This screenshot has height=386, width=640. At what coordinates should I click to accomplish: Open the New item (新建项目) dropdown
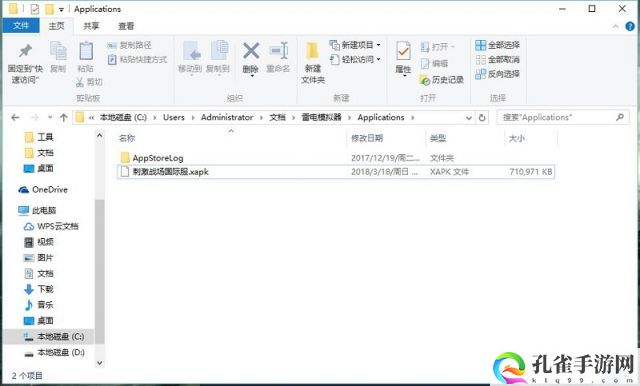[x=355, y=45]
